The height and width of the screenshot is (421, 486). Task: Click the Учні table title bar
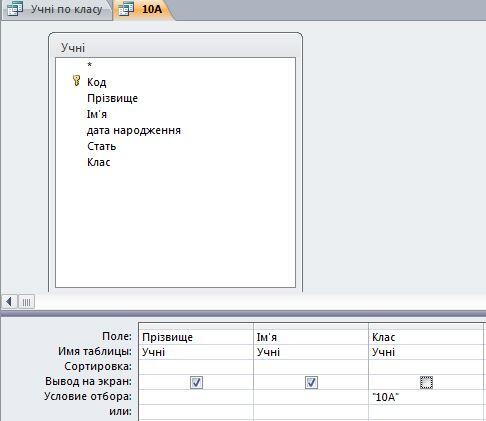point(175,47)
